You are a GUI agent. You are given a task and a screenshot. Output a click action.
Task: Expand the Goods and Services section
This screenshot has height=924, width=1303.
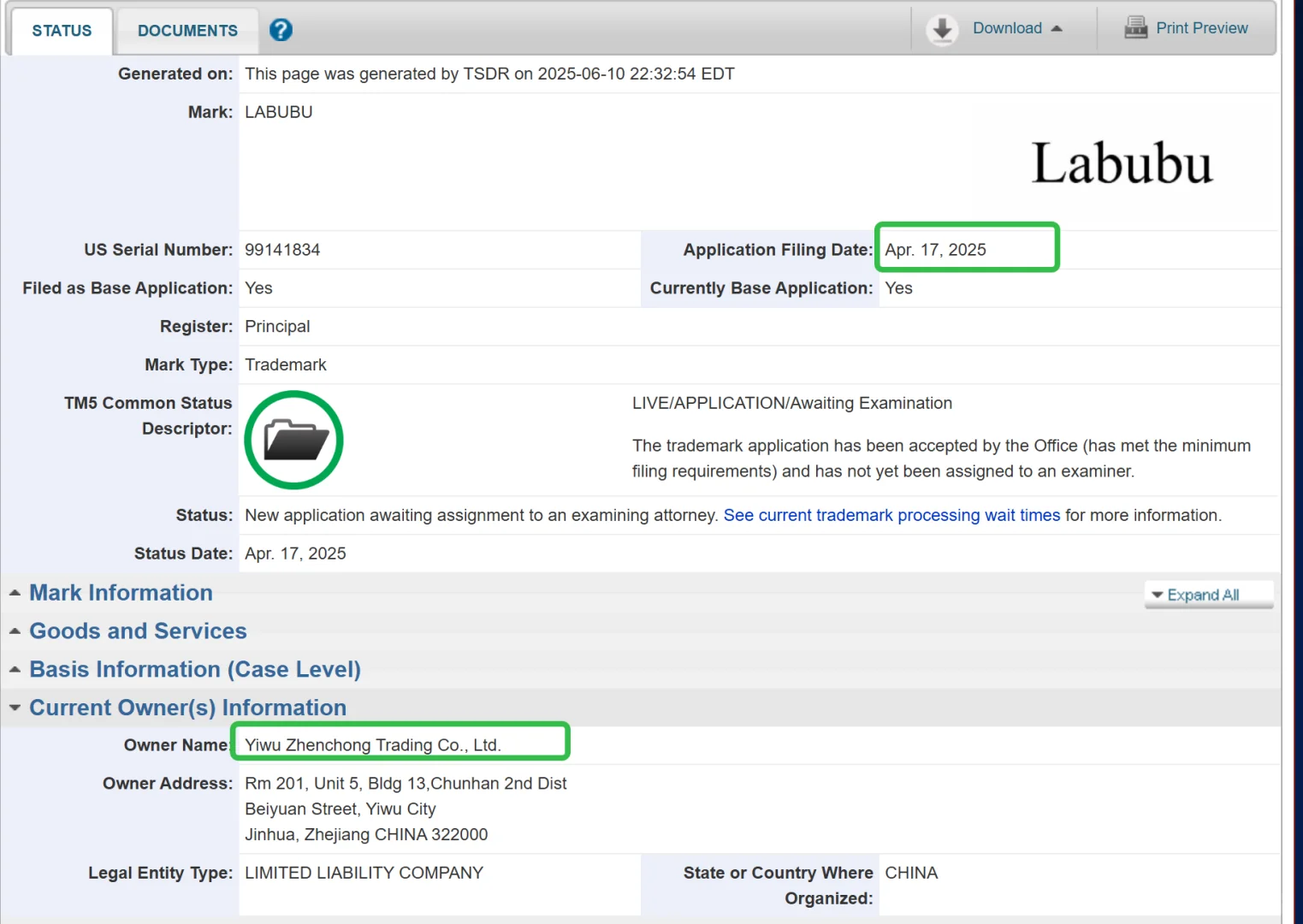(138, 631)
